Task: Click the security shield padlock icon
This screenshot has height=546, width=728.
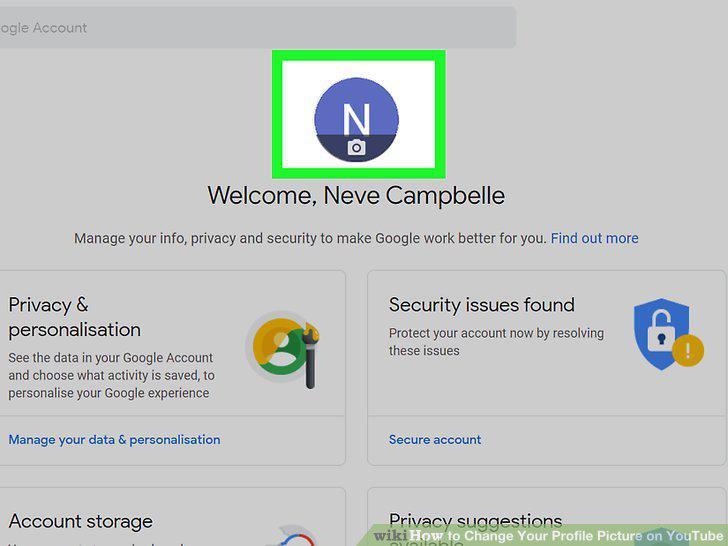Action: click(661, 333)
